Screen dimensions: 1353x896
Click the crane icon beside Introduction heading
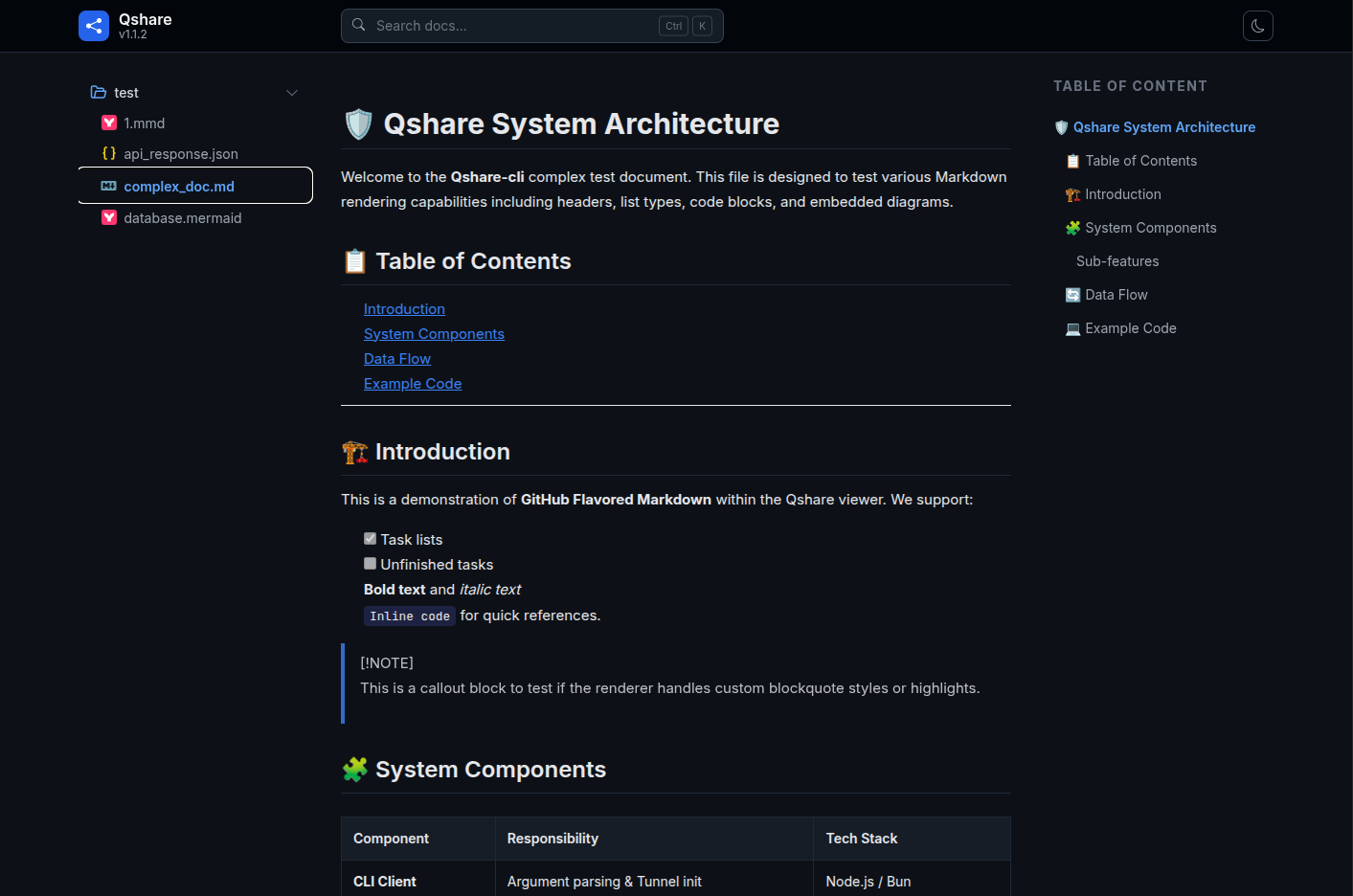[x=355, y=452]
